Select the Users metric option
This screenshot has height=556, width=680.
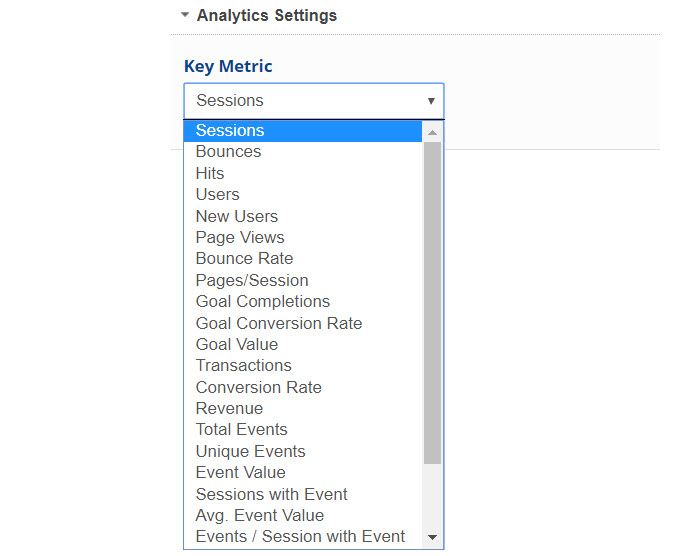click(217, 194)
